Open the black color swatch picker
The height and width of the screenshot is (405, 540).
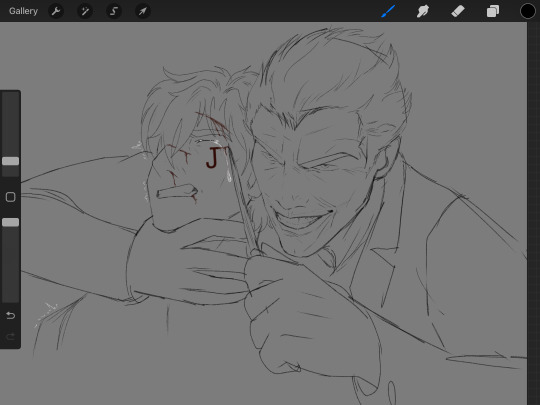[x=528, y=11]
